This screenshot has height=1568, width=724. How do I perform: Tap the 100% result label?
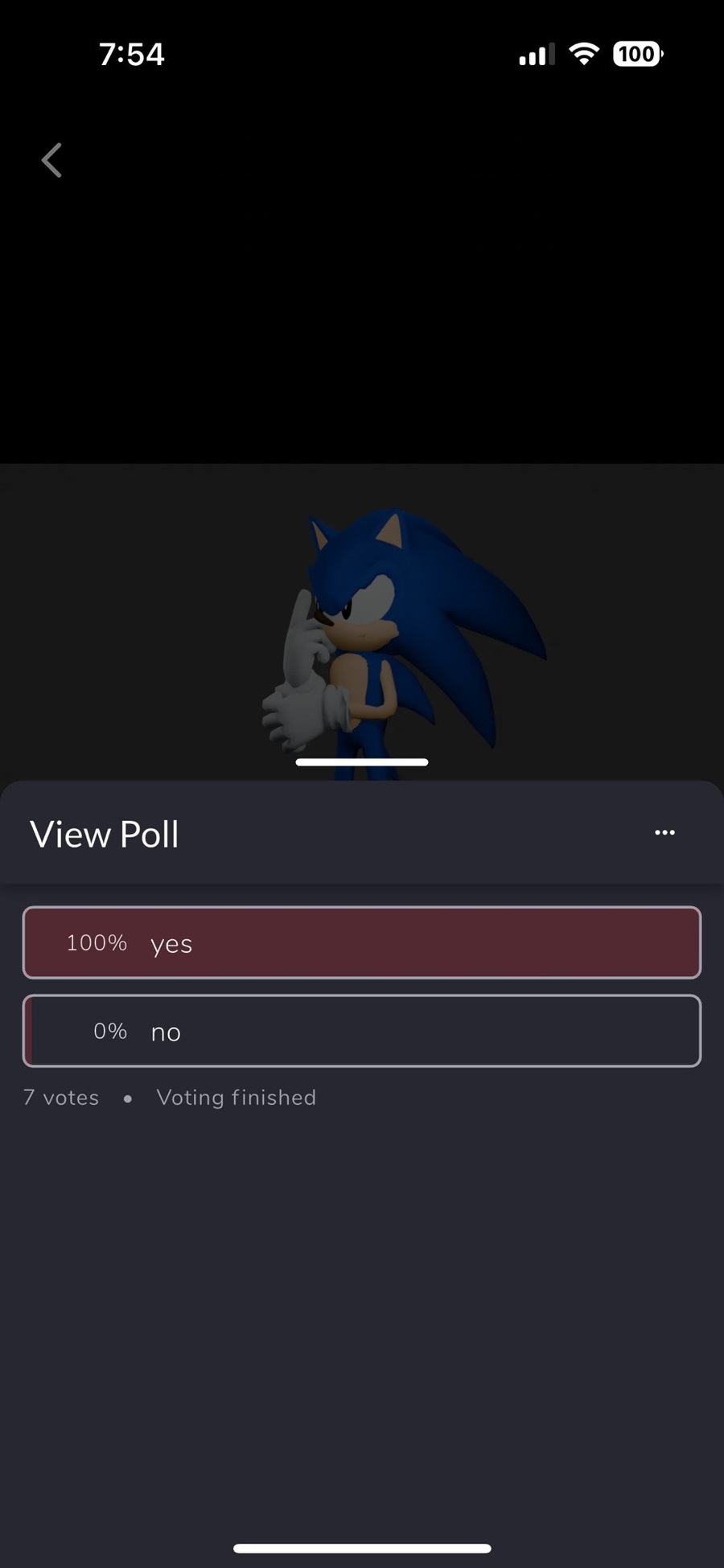tap(97, 942)
